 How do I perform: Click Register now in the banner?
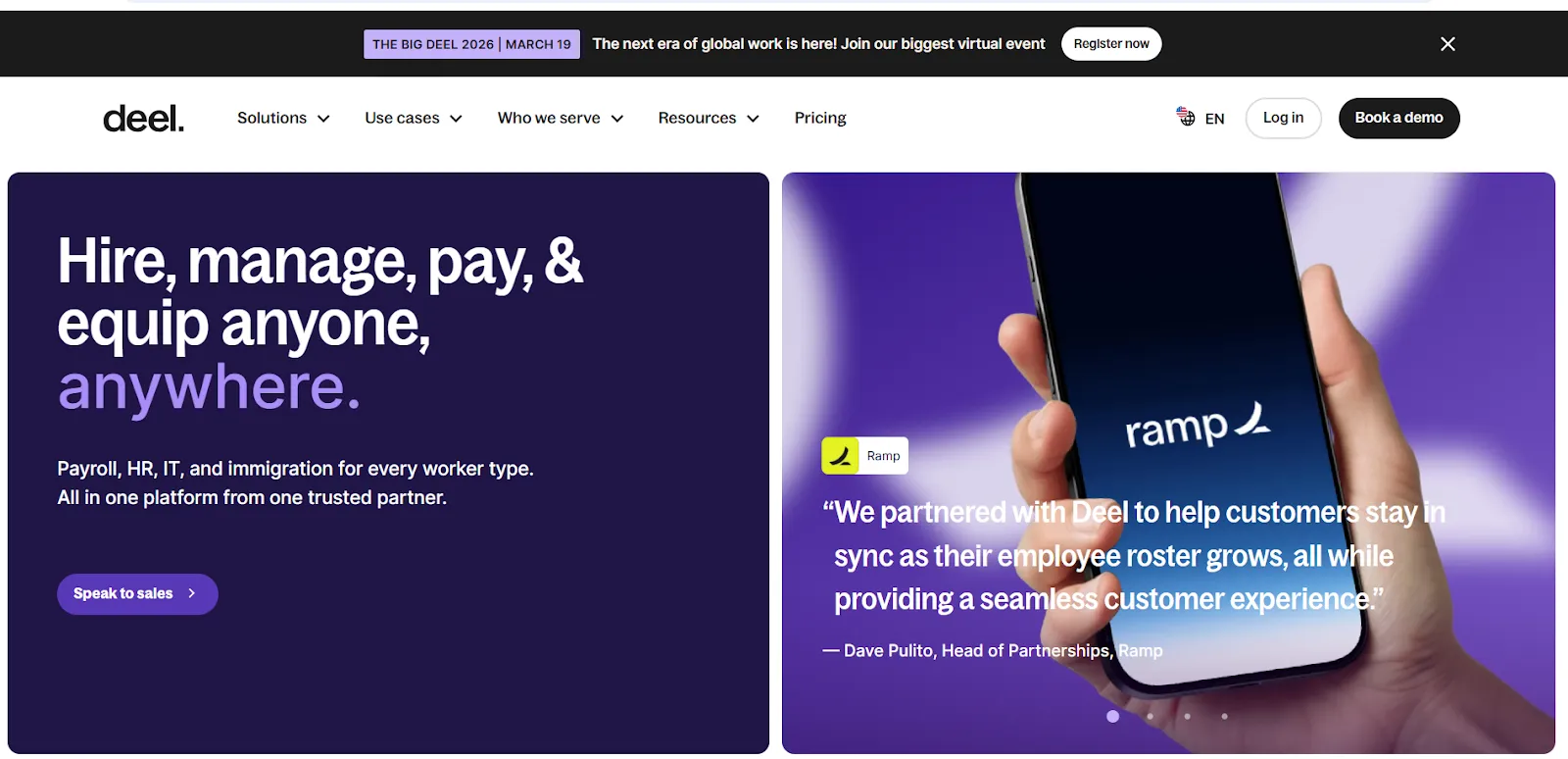click(1111, 44)
